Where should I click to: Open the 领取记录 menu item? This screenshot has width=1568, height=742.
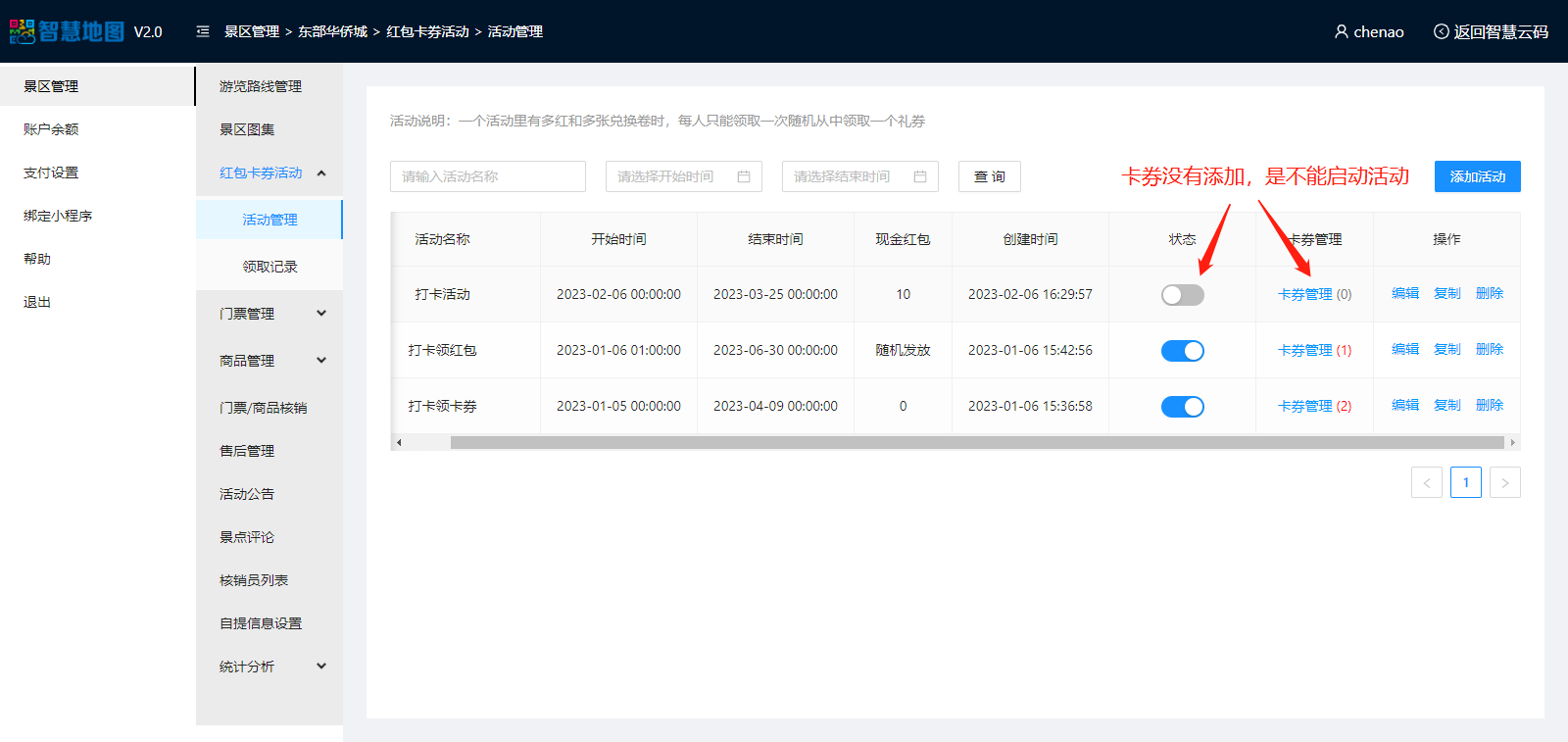coord(269,267)
